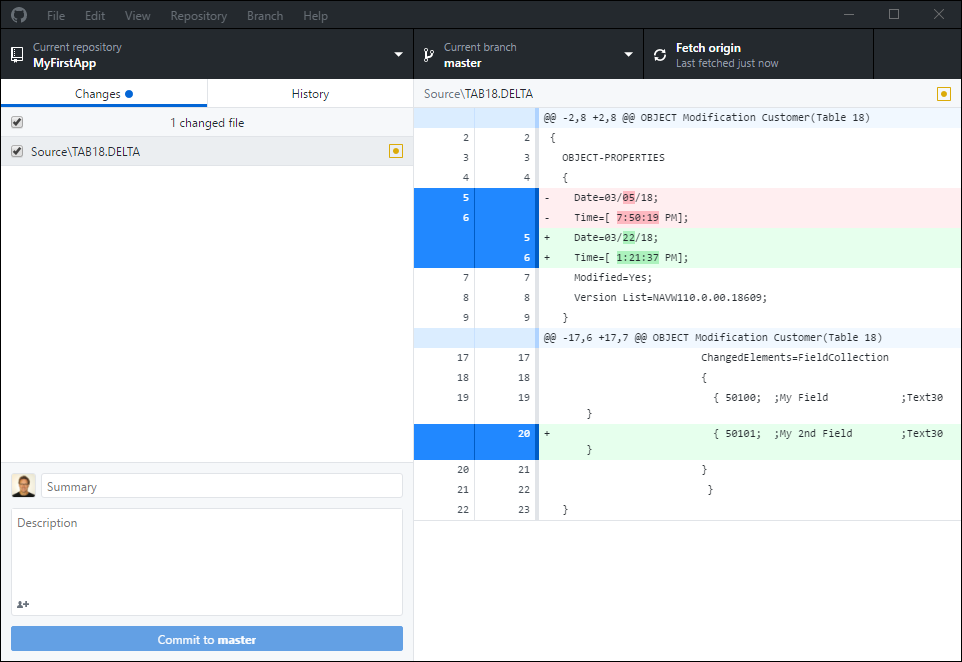Click the add co-authors icon in description box
Screen dimensions: 962x662
pyautogui.click(x=23, y=604)
